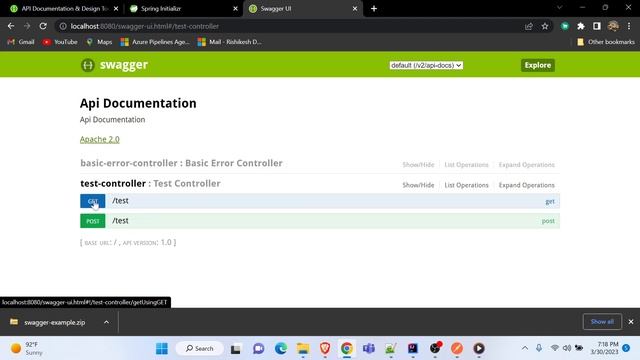Open the Chrome extensions puzzle icon

click(x=581, y=26)
